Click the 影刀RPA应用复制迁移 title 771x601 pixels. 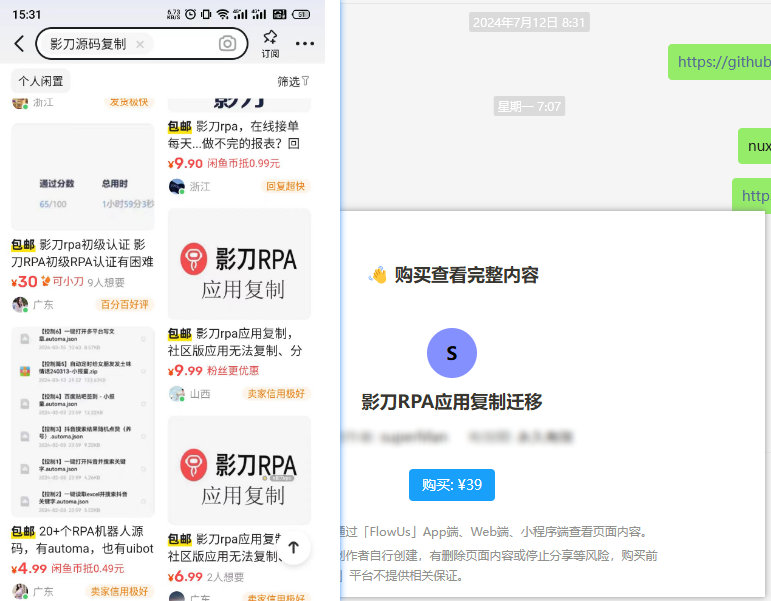coord(452,402)
